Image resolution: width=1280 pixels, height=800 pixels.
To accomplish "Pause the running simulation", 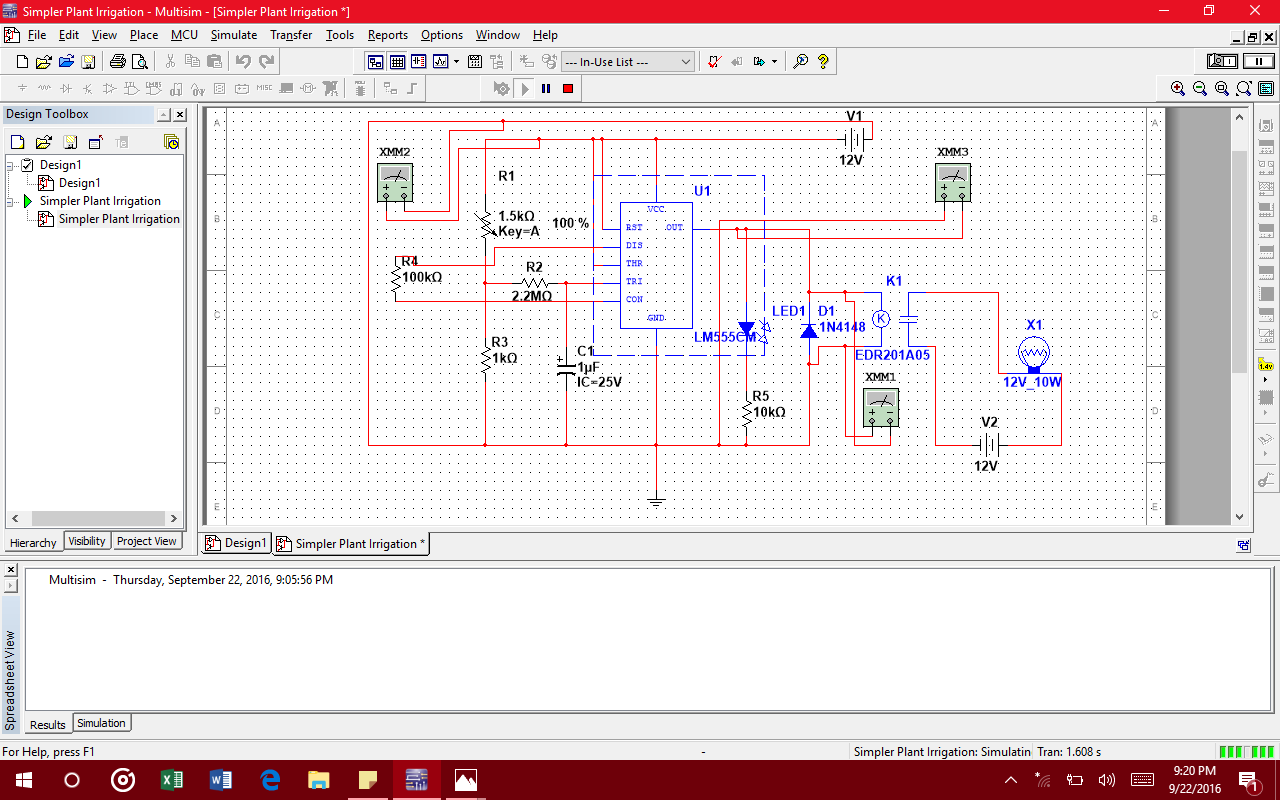I will [546, 89].
